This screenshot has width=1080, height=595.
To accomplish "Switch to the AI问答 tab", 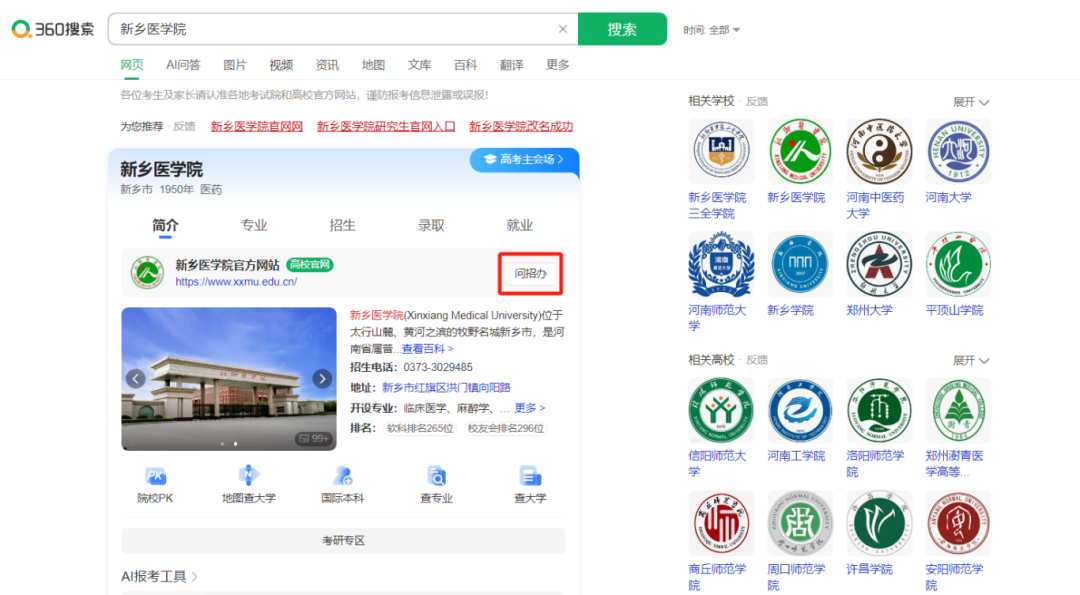I will [x=183, y=65].
